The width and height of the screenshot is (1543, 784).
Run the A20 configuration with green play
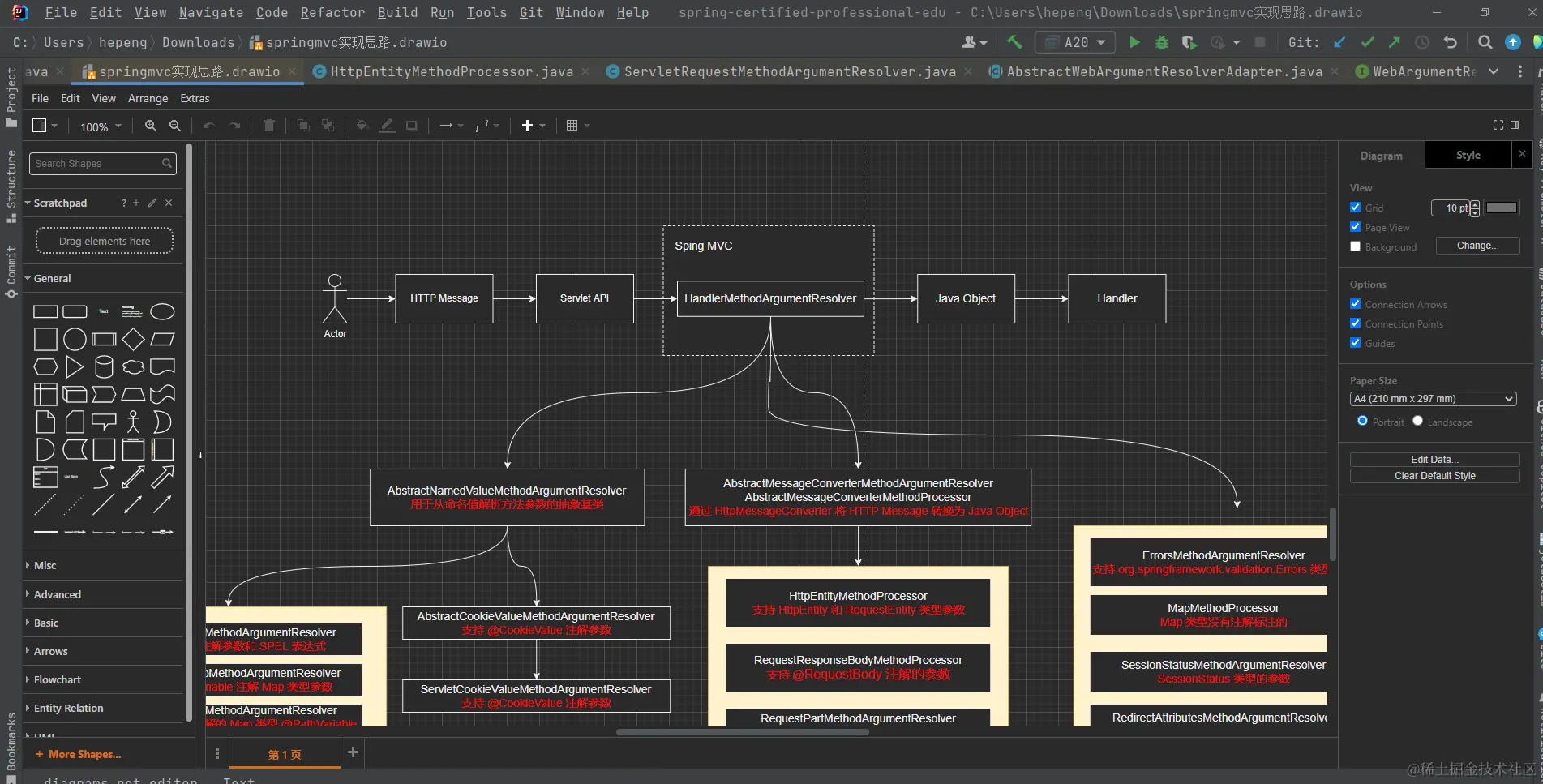click(x=1134, y=42)
